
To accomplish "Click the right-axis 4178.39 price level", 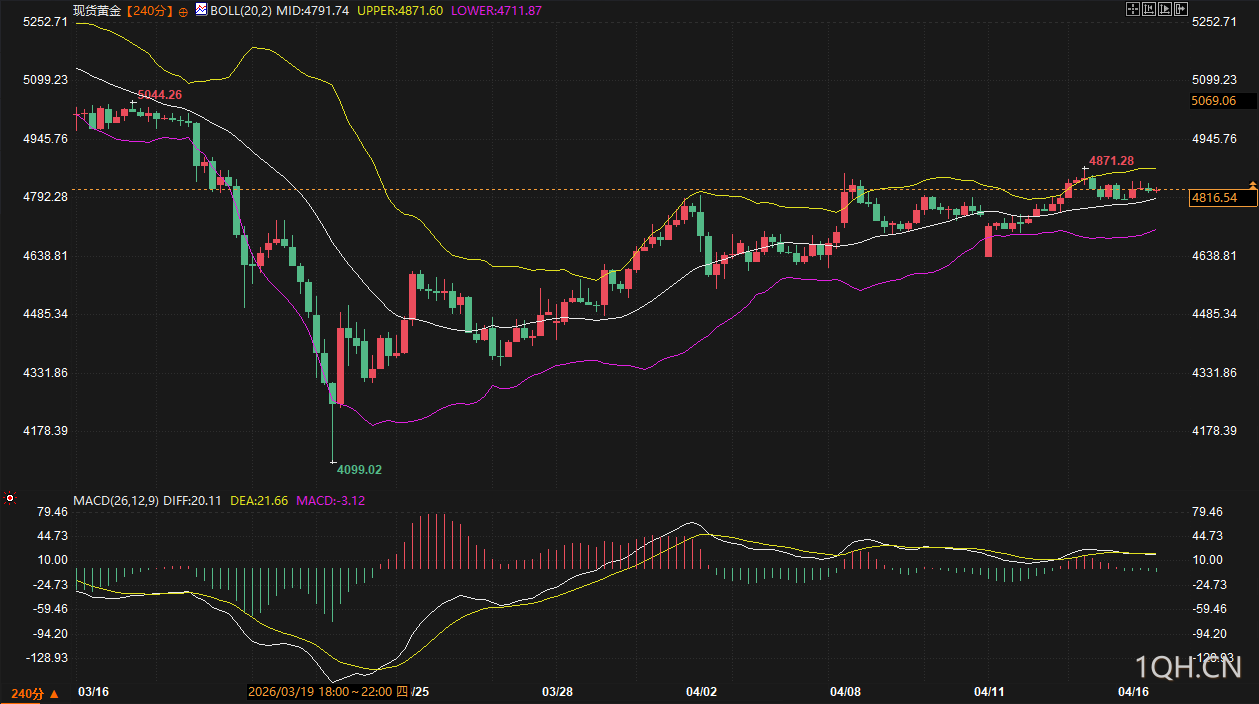I will [1215, 431].
